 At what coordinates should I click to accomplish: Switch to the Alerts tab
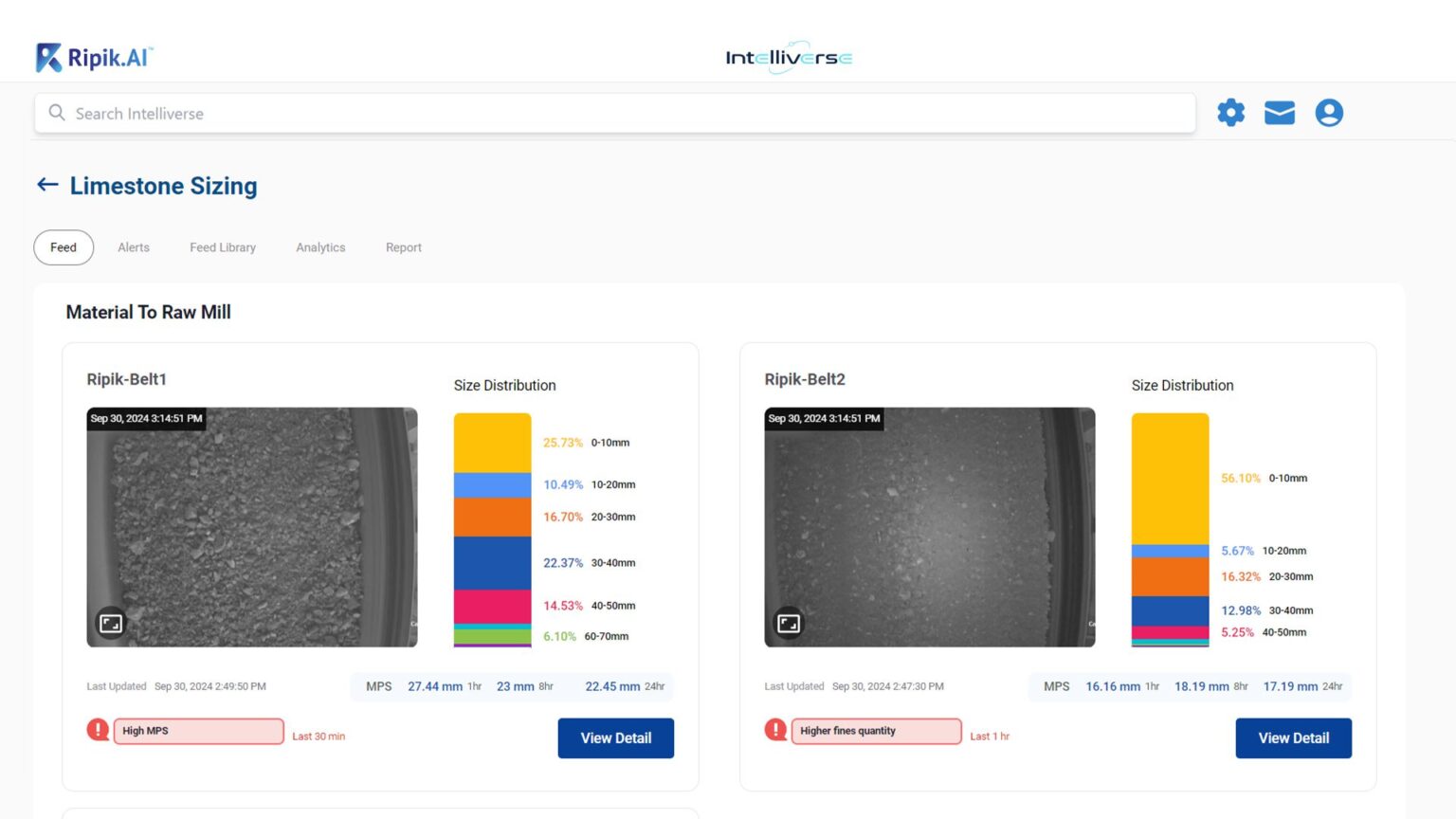click(133, 247)
